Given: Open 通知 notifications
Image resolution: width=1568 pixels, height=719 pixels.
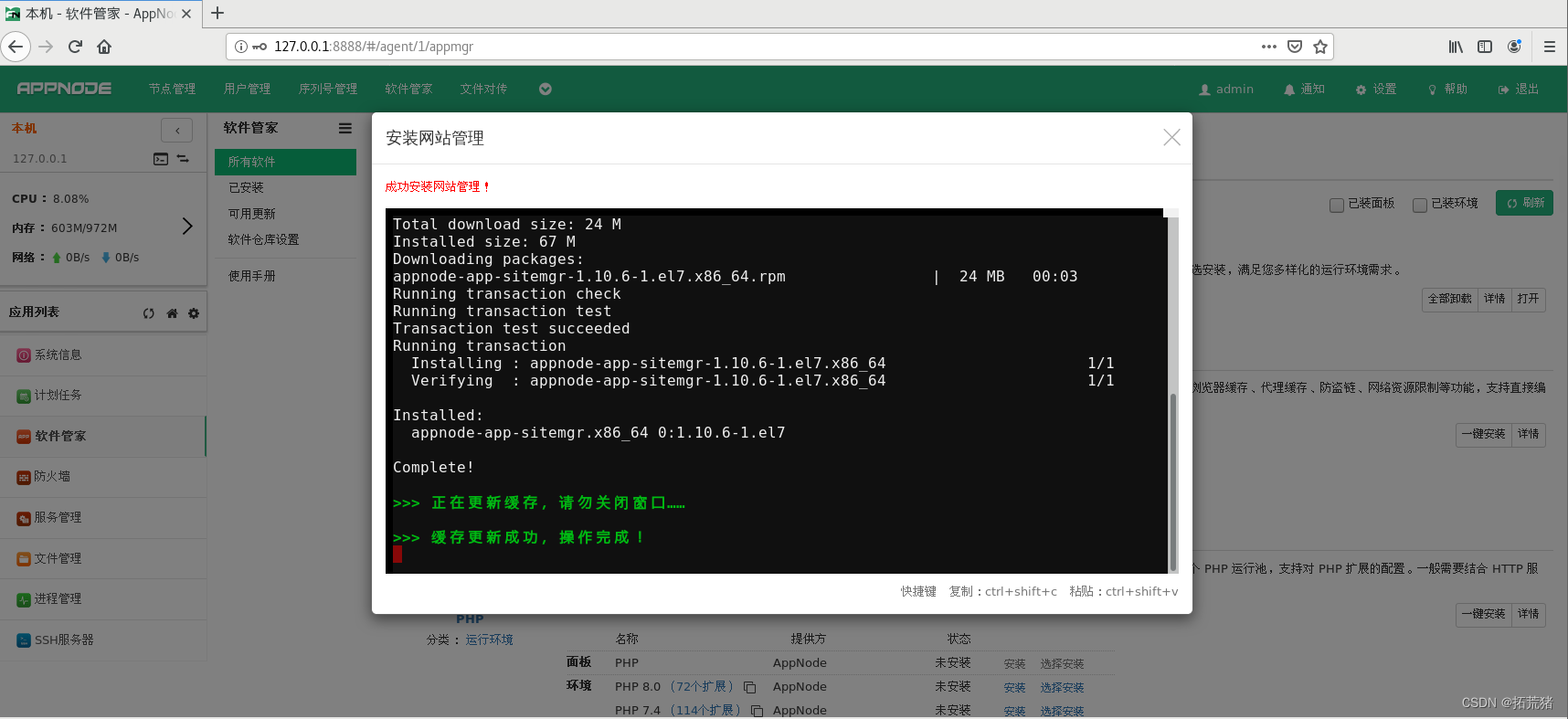Looking at the screenshot, I should 1304,89.
